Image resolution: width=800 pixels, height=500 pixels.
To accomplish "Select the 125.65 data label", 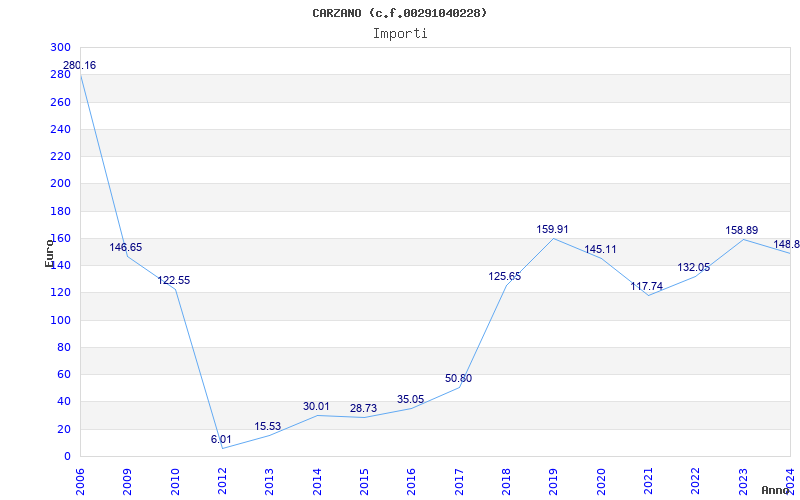I will coord(505,277).
